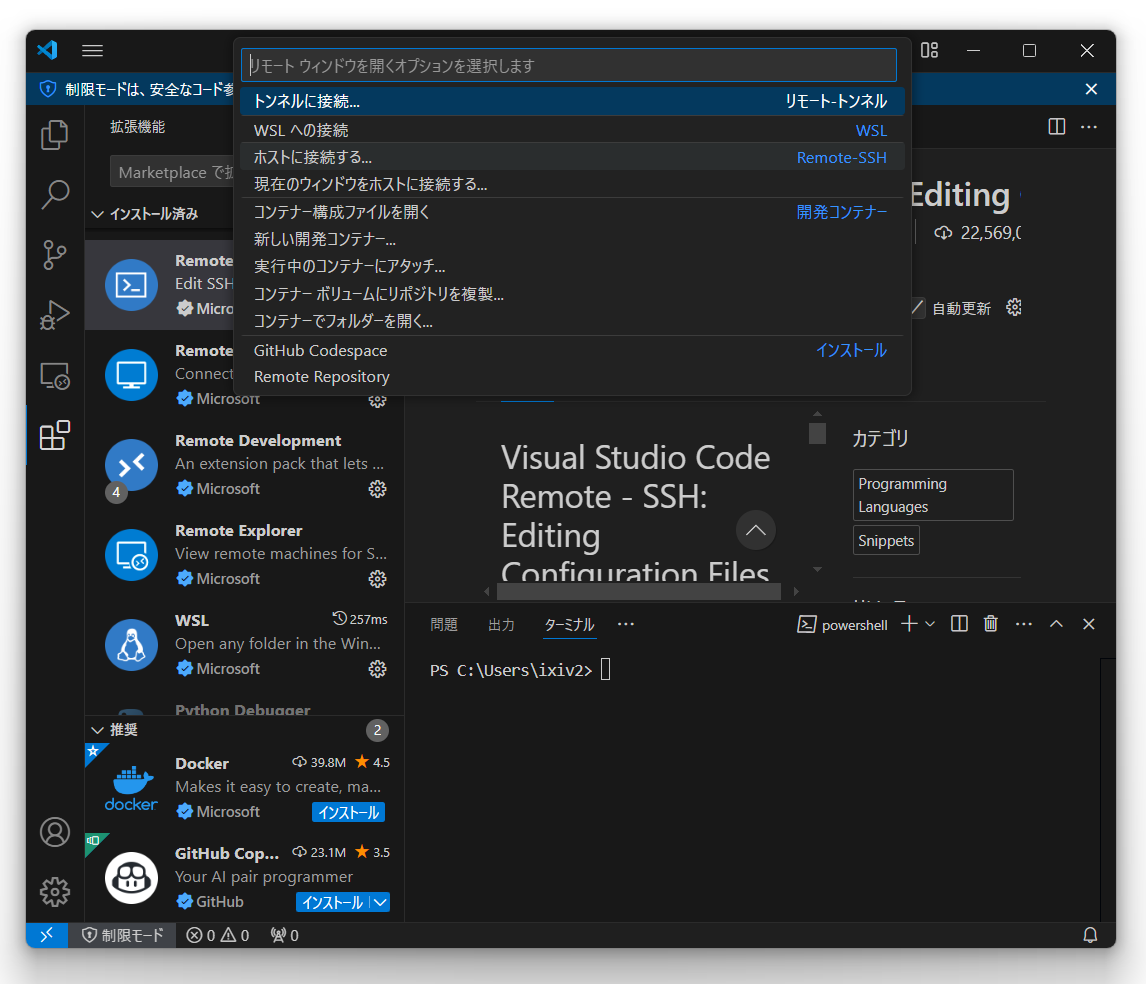Open the Run and Debug view
Viewport: 1146px width, 984px height.
55,315
